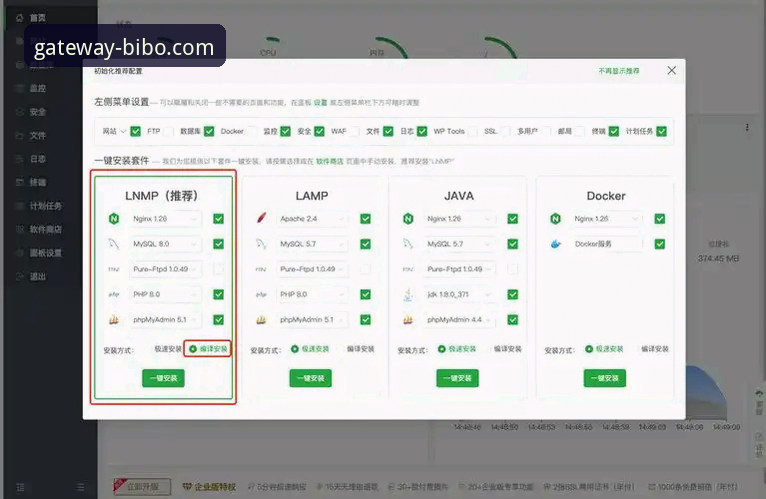Click the MySQL icon in the LAMP card
Viewport: 766px width, 499px height.
click(x=261, y=244)
